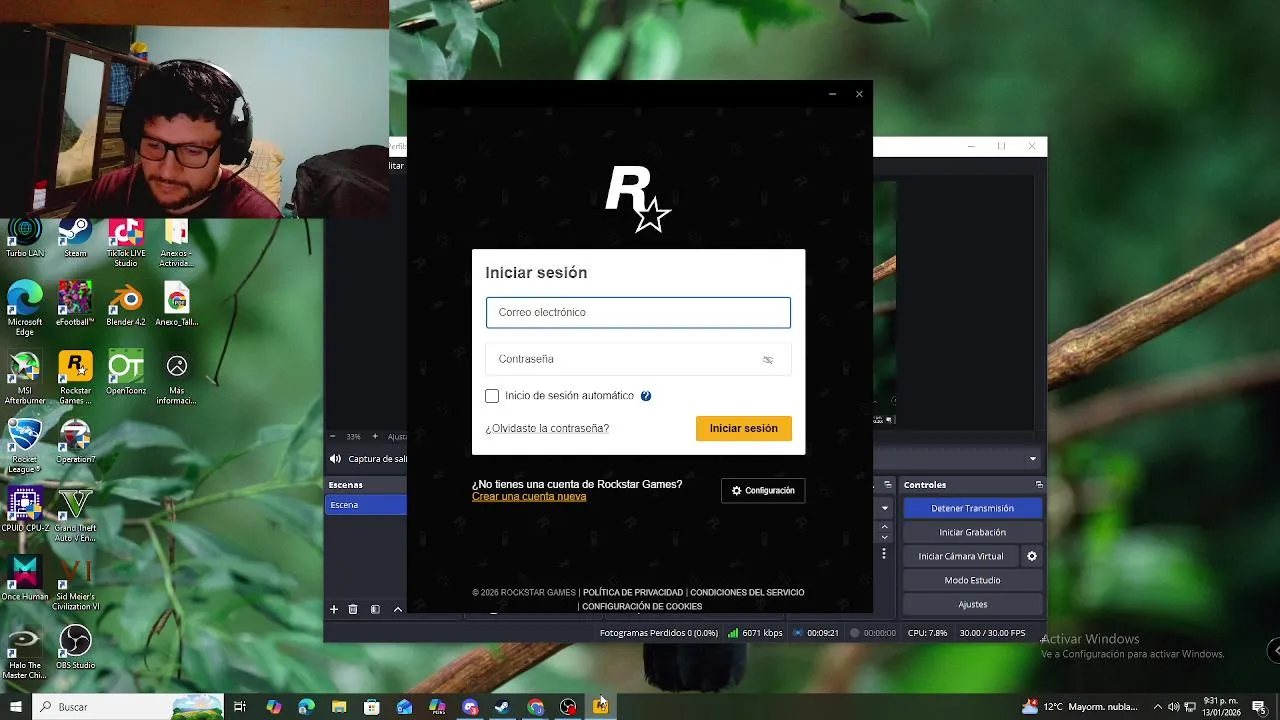Open Chrome from taskbar
The height and width of the screenshot is (720, 1280).
(x=536, y=707)
